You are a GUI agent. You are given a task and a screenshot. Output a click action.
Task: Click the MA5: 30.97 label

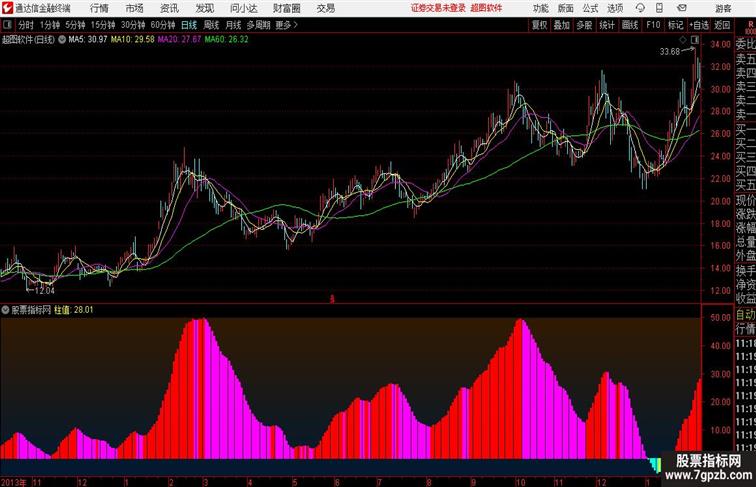click(x=88, y=40)
